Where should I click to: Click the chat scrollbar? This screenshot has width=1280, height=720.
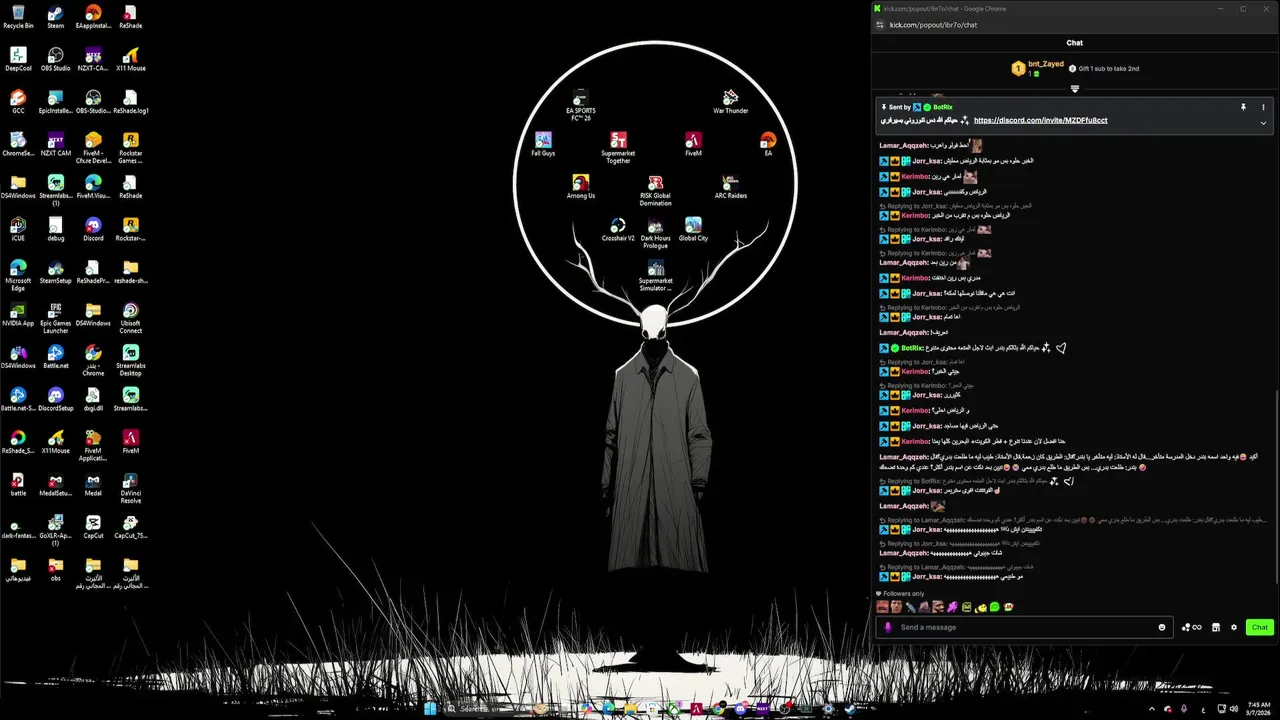[x=1276, y=485]
